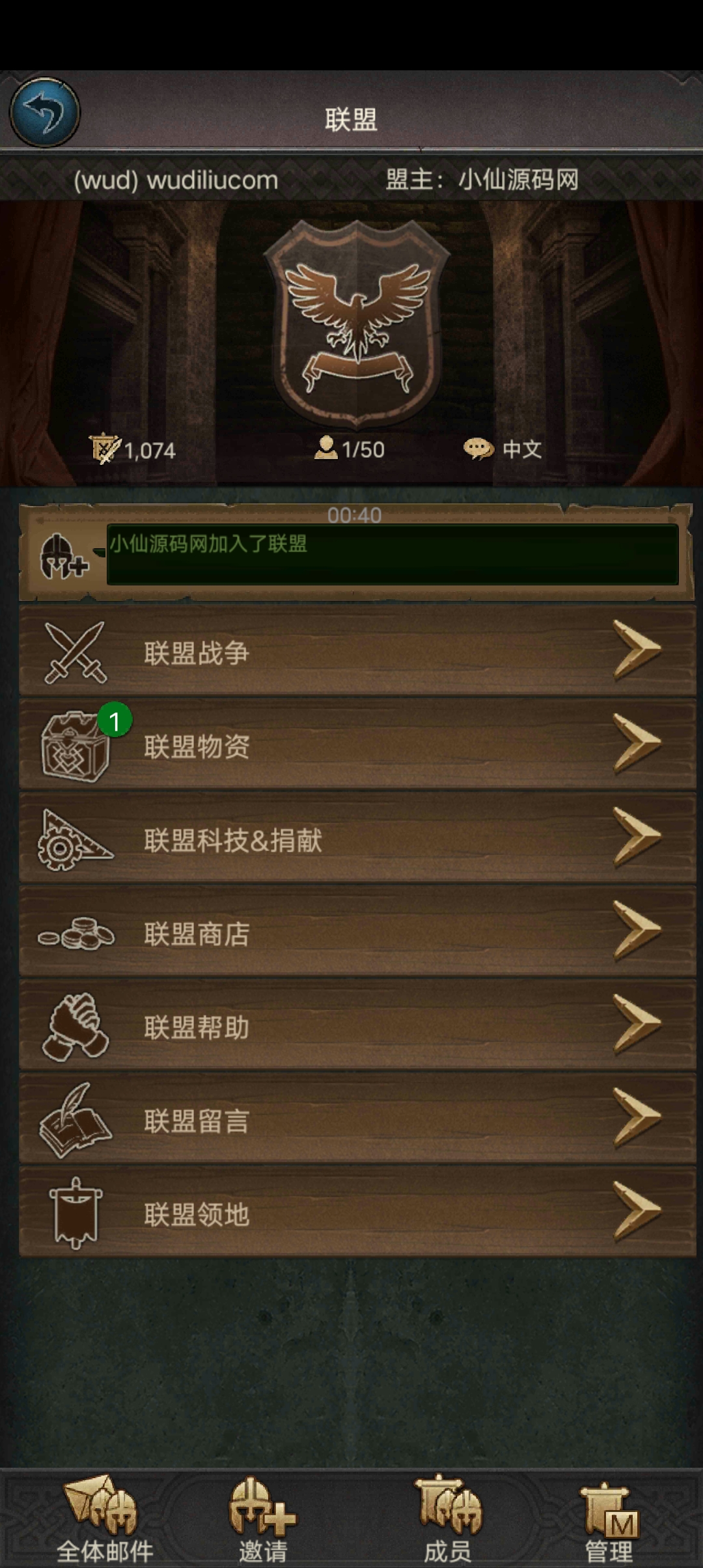Expand 联盟物资 arrow chevron
The height and width of the screenshot is (1568, 703).
pyautogui.click(x=637, y=744)
